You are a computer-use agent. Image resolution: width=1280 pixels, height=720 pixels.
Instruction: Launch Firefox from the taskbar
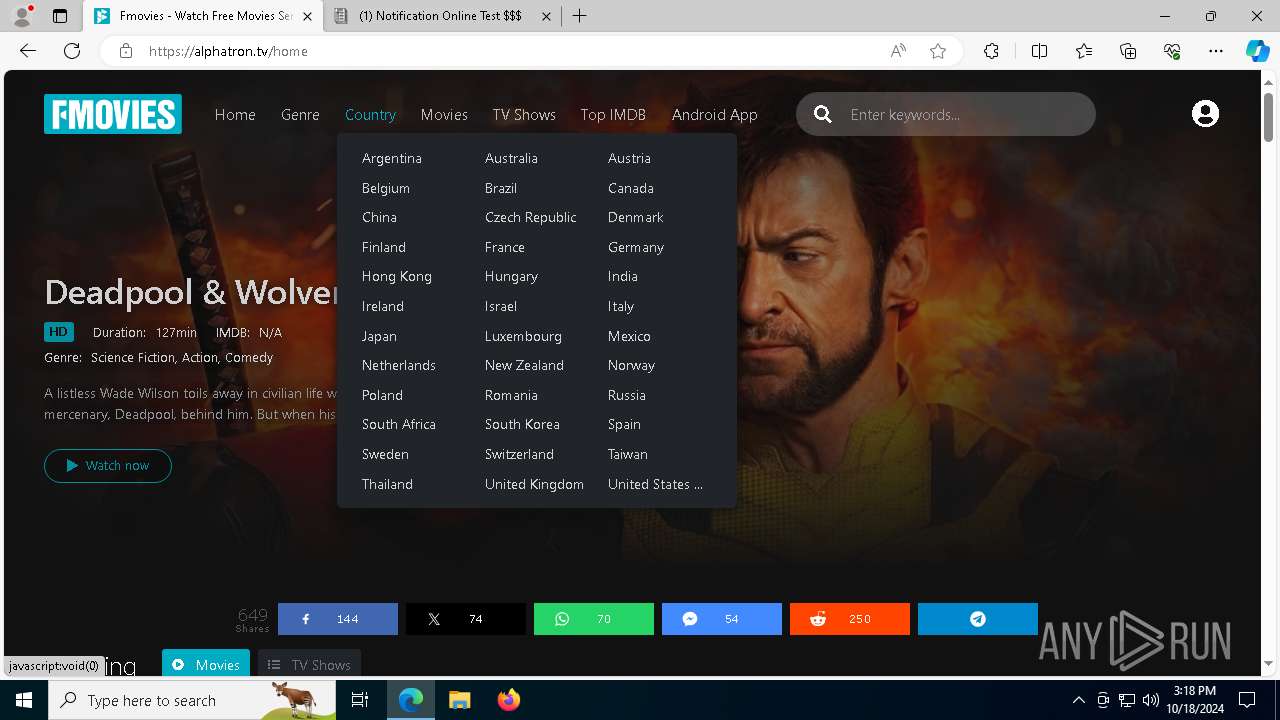tap(509, 700)
